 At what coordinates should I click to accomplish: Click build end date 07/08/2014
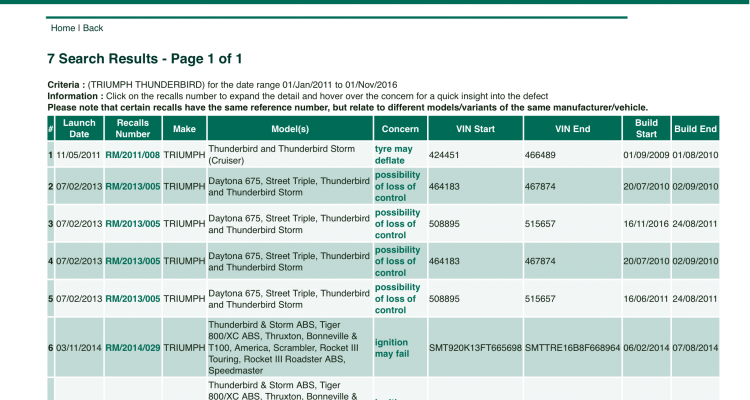(x=695, y=348)
